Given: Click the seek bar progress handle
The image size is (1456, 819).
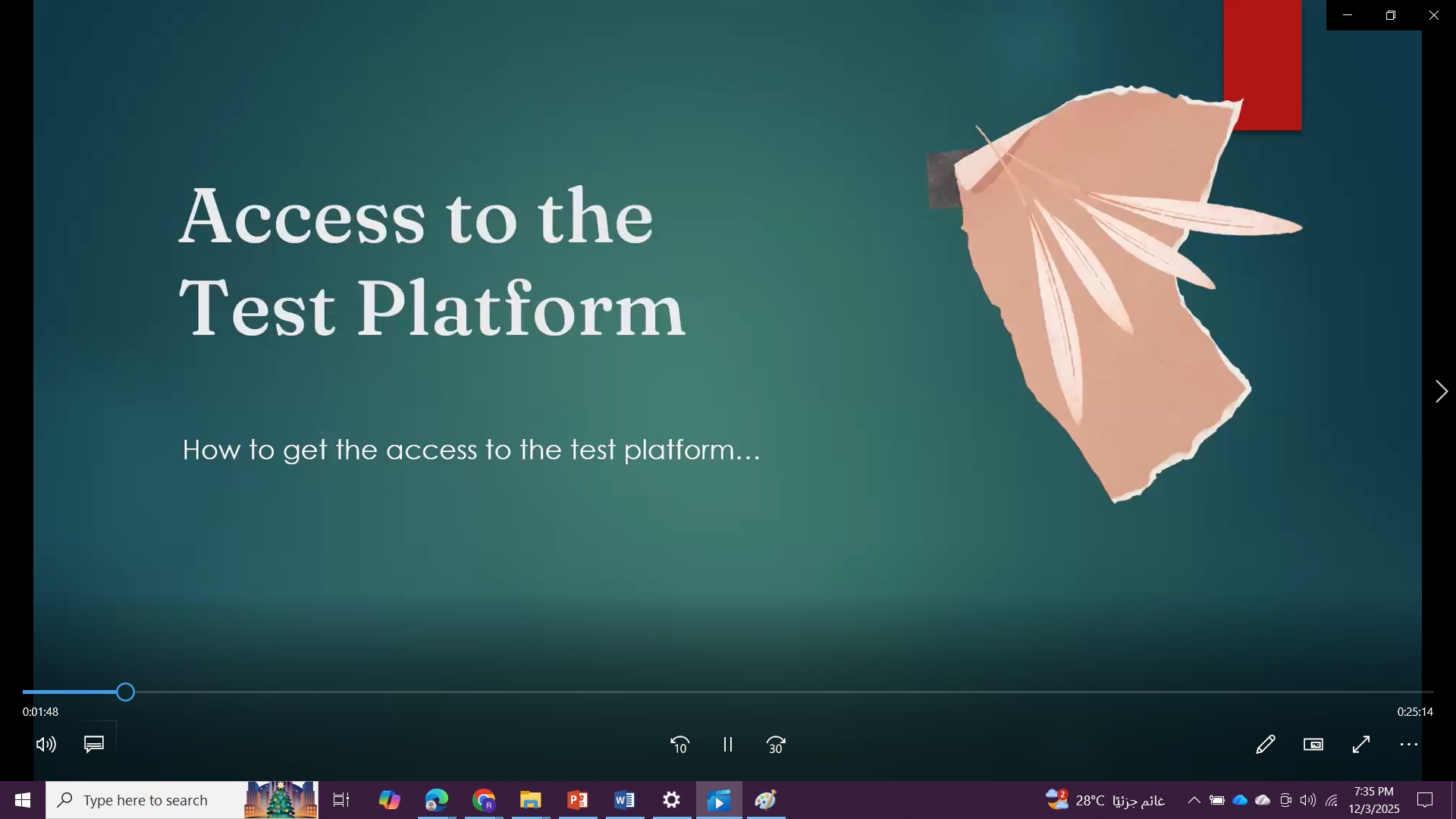Looking at the screenshot, I should 126,692.
